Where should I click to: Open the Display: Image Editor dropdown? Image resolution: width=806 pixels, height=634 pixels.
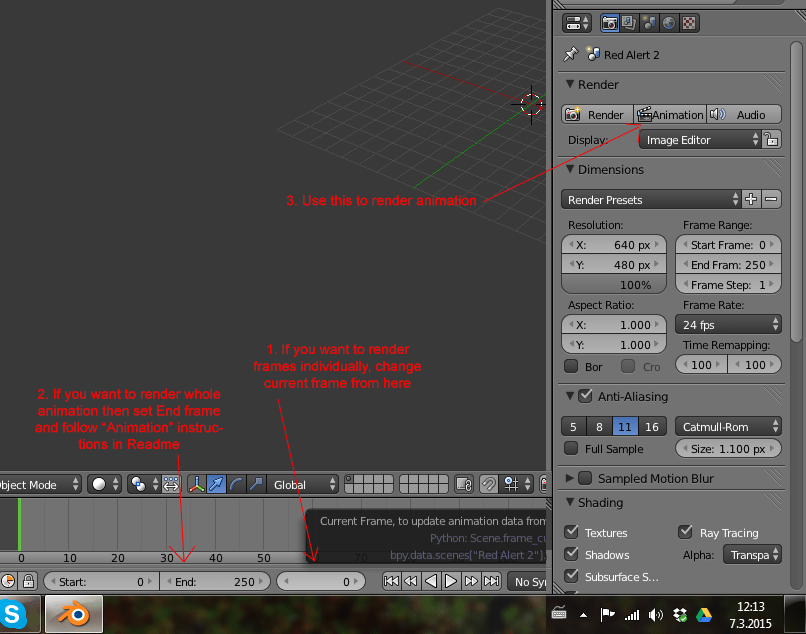click(x=700, y=140)
